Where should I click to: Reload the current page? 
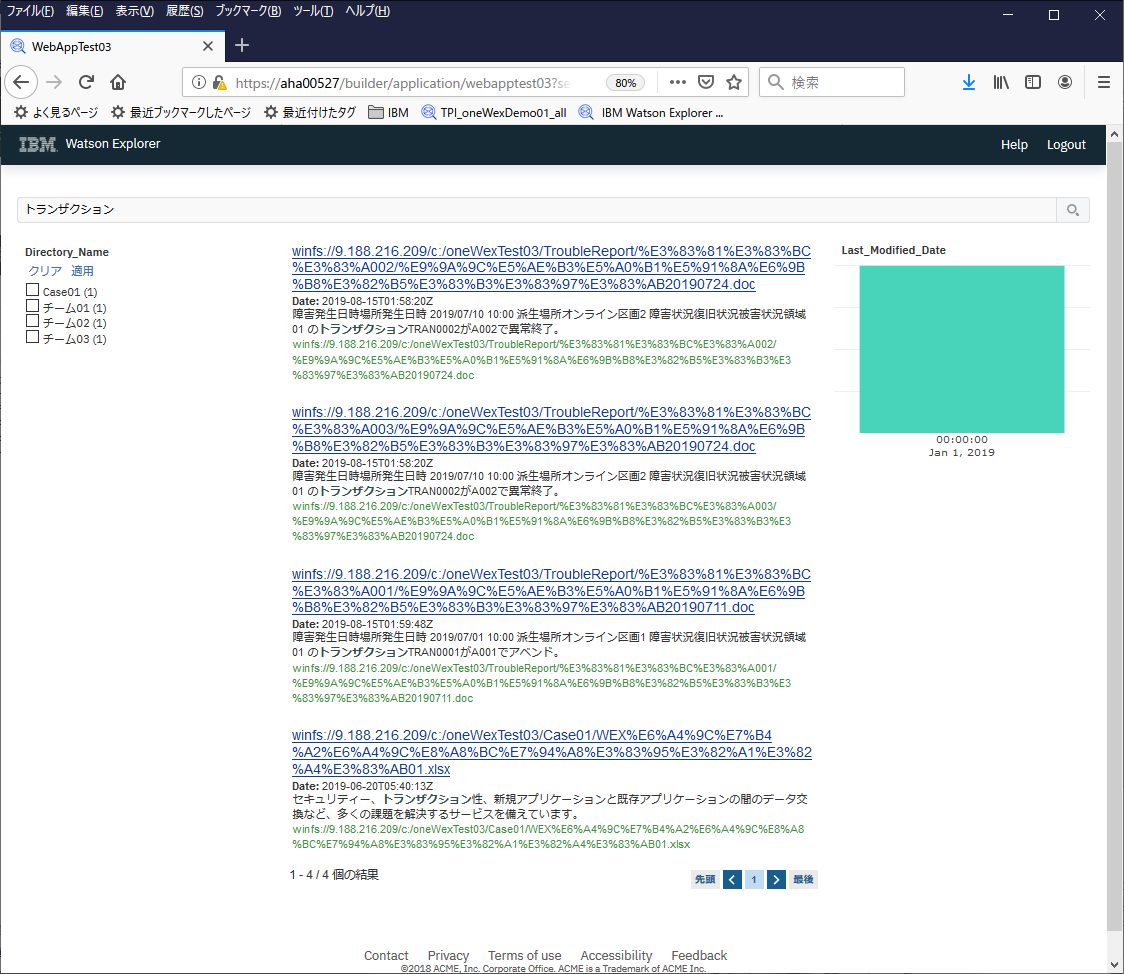(86, 82)
